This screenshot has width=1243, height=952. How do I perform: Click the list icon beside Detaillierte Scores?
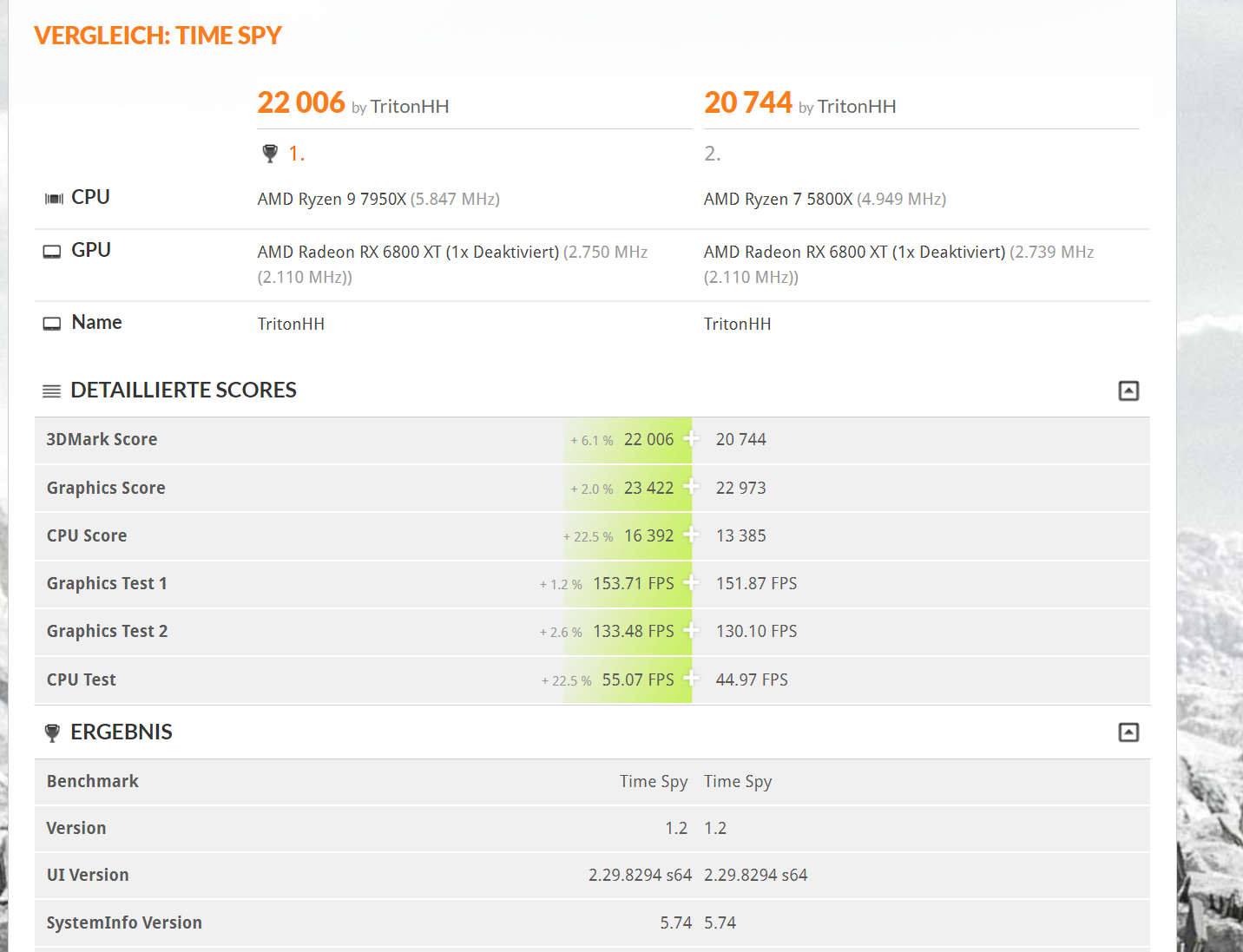tap(52, 391)
